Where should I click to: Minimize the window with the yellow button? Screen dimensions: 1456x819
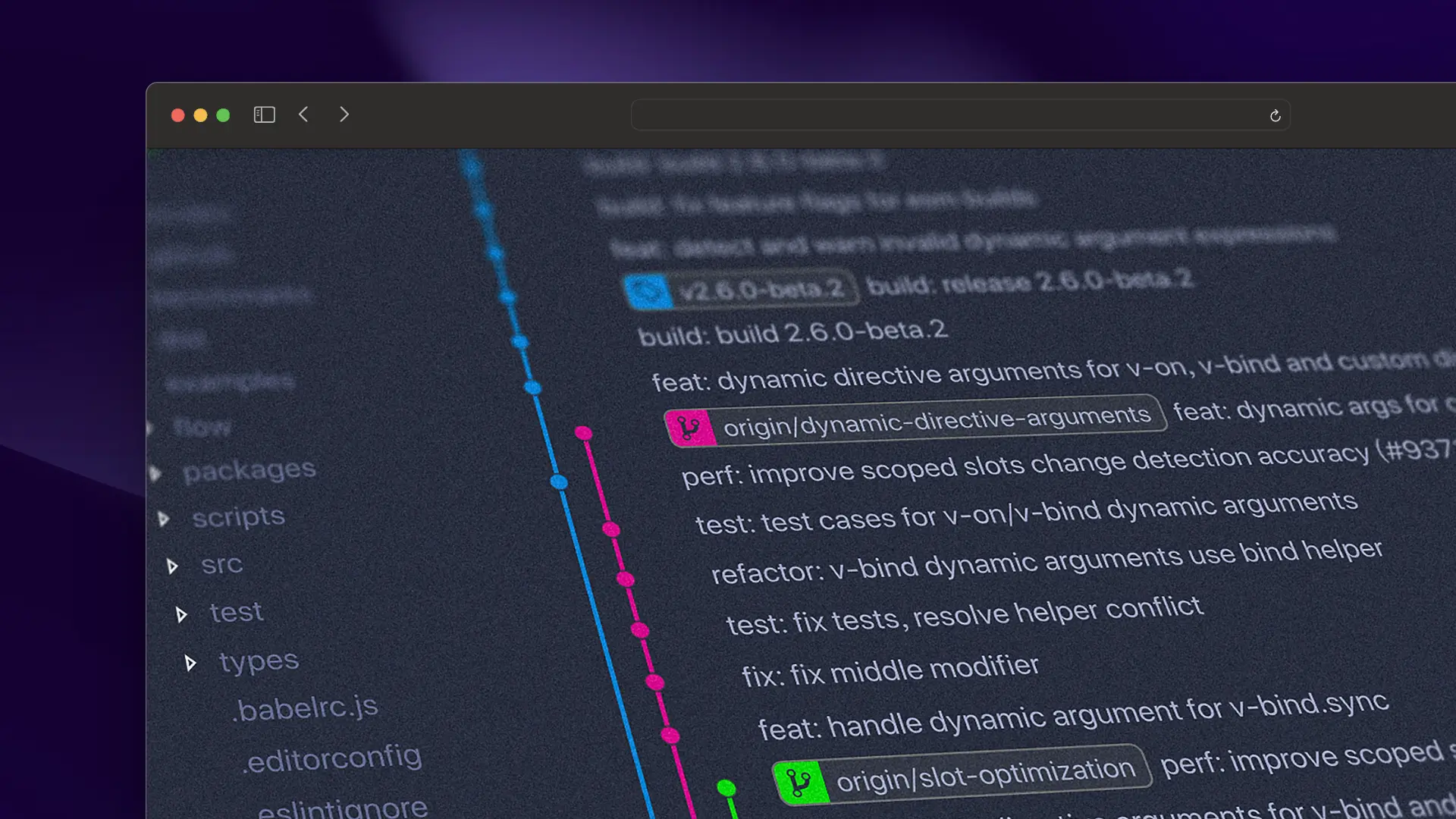tap(200, 115)
